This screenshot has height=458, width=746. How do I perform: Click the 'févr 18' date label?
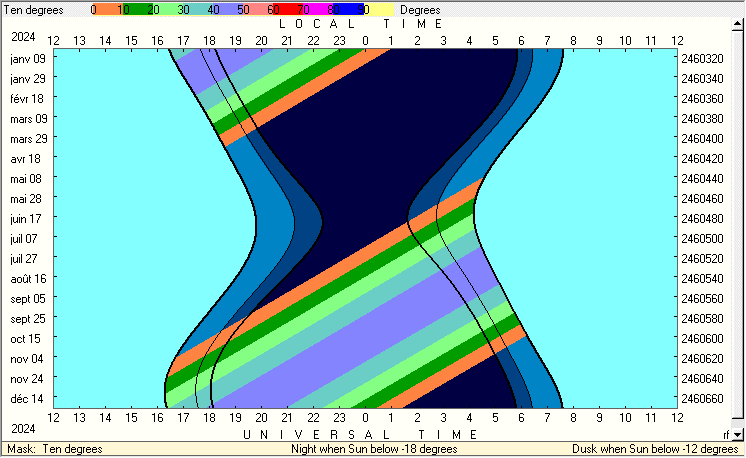[x=27, y=98]
